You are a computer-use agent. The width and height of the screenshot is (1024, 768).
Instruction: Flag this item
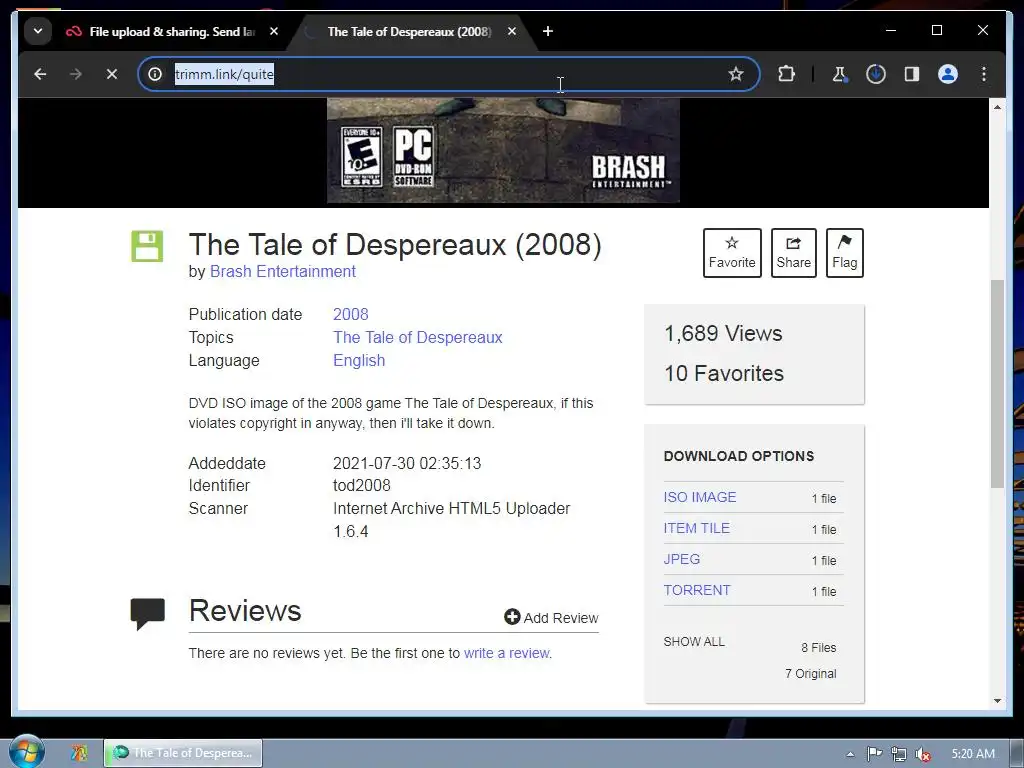pyautogui.click(x=844, y=253)
